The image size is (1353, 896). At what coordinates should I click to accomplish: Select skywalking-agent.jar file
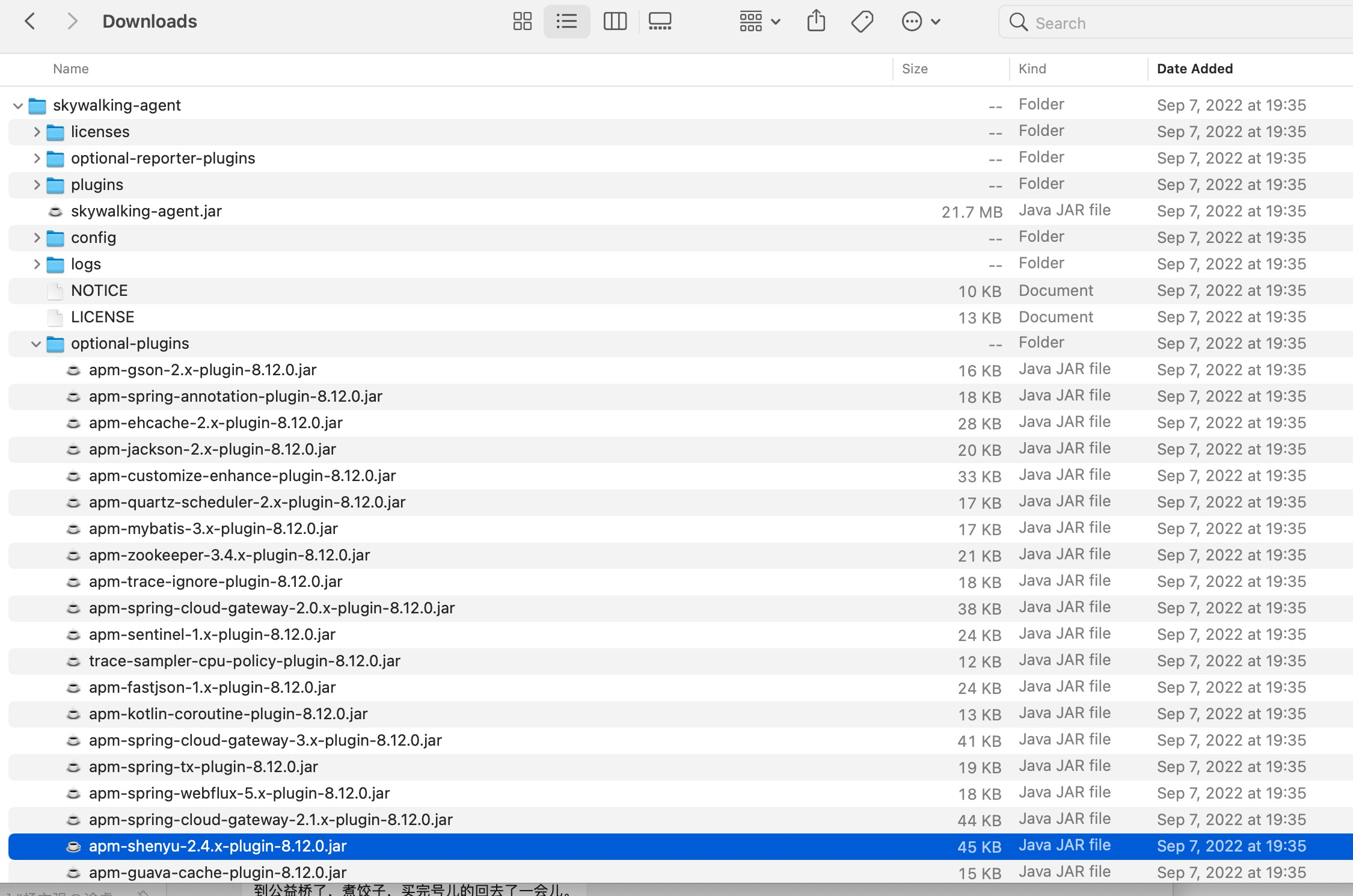coord(146,211)
